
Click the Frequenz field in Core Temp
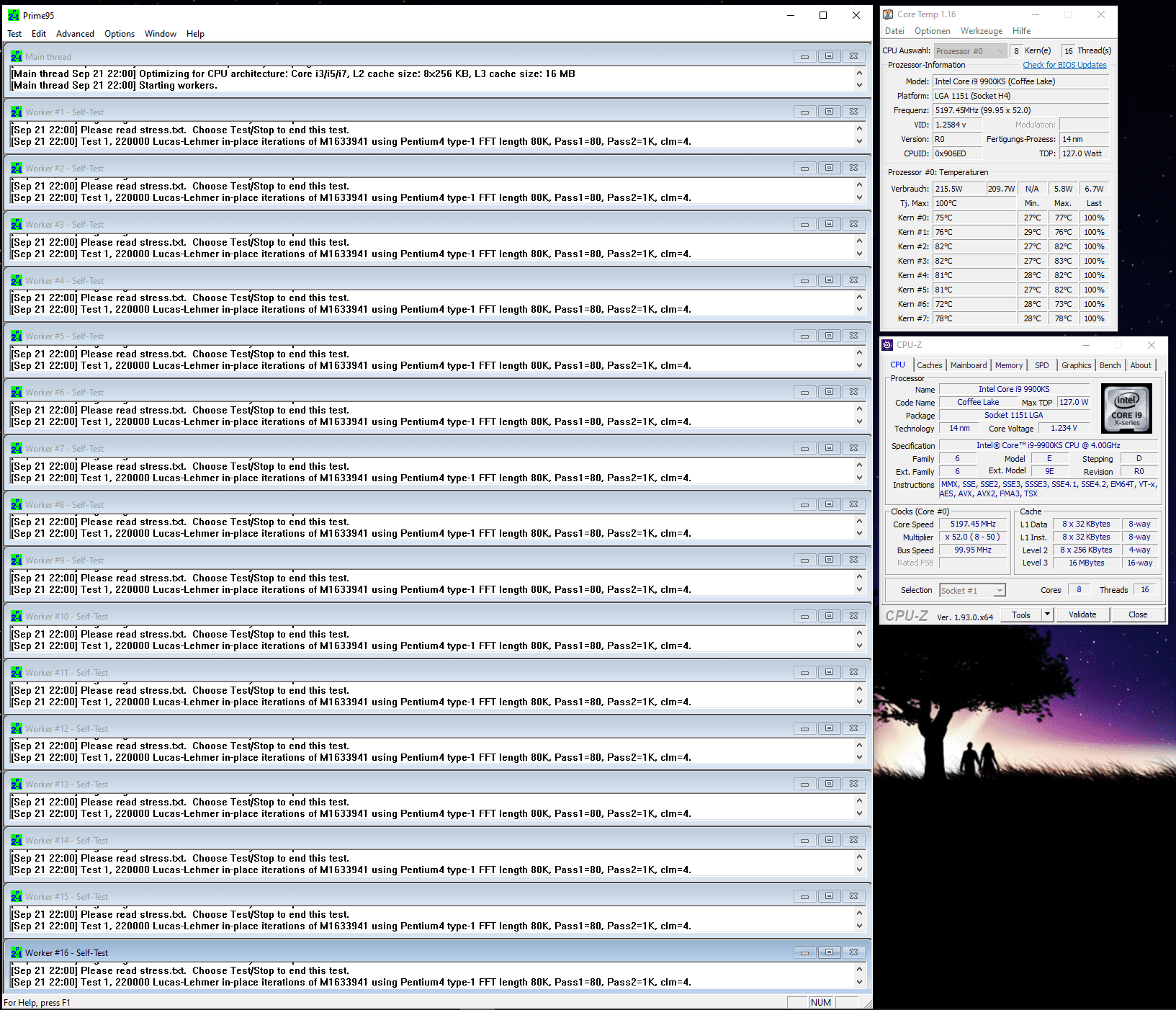(x=1020, y=110)
